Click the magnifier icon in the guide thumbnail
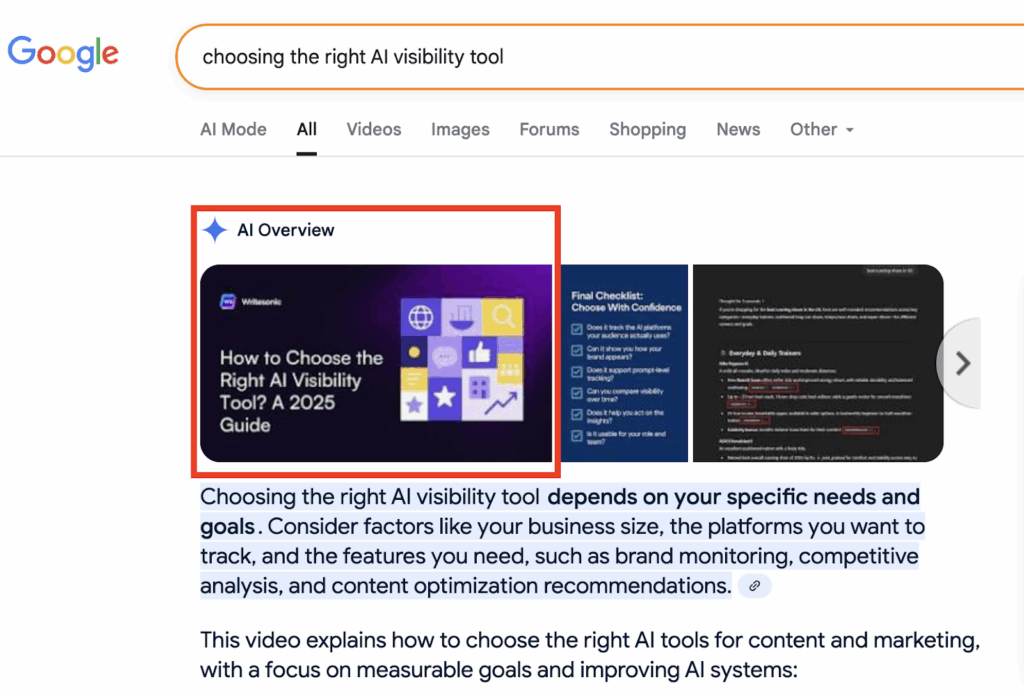The height and width of the screenshot is (697, 1024). click(x=502, y=318)
